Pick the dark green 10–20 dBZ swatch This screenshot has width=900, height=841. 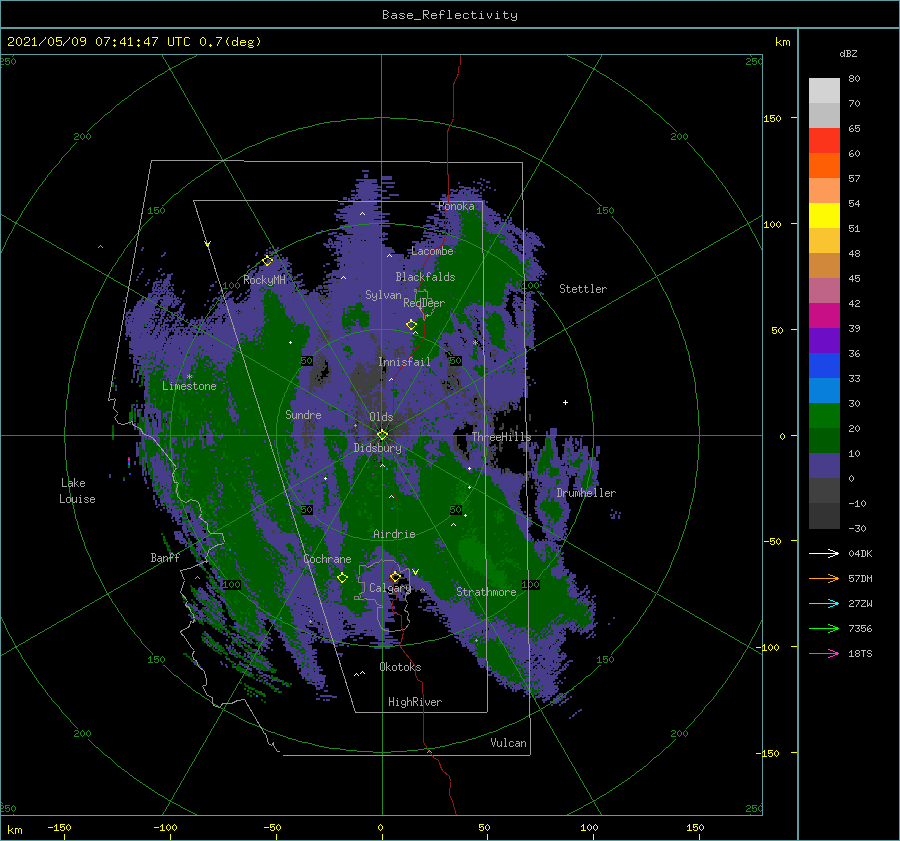coord(824,440)
